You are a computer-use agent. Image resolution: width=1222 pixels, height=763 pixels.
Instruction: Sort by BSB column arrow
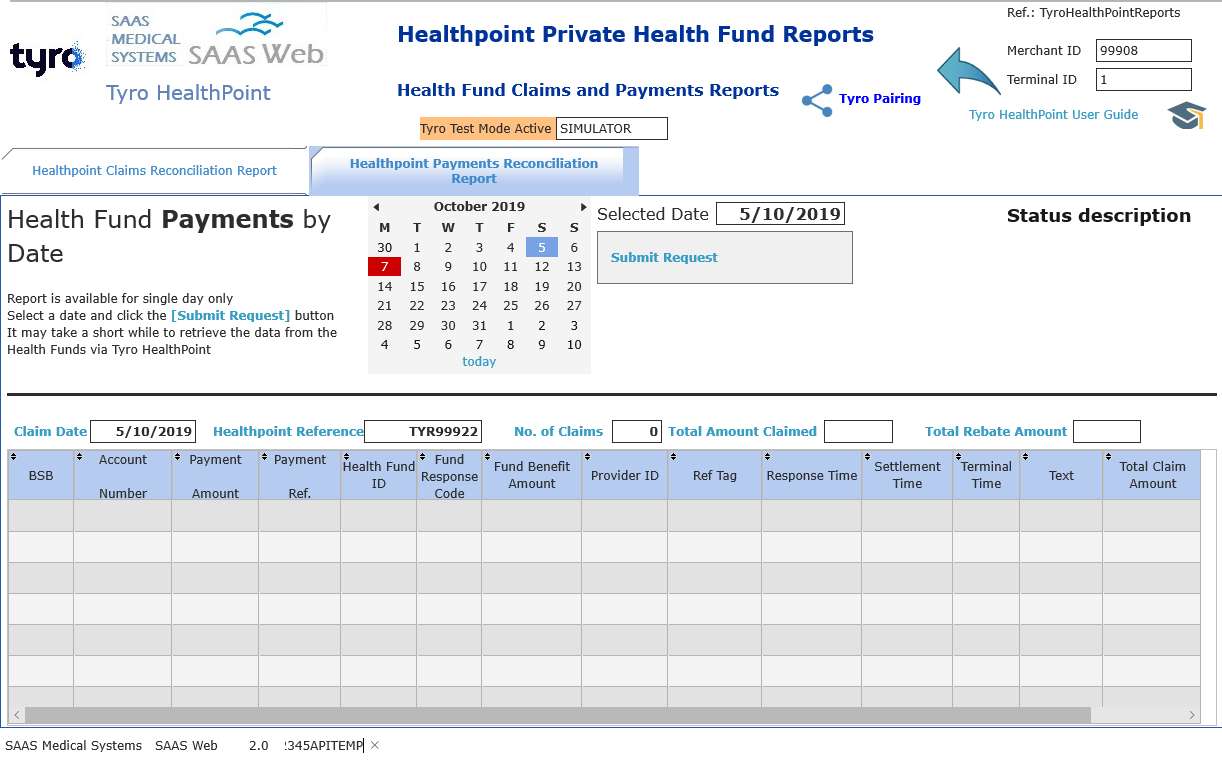(x=13, y=457)
